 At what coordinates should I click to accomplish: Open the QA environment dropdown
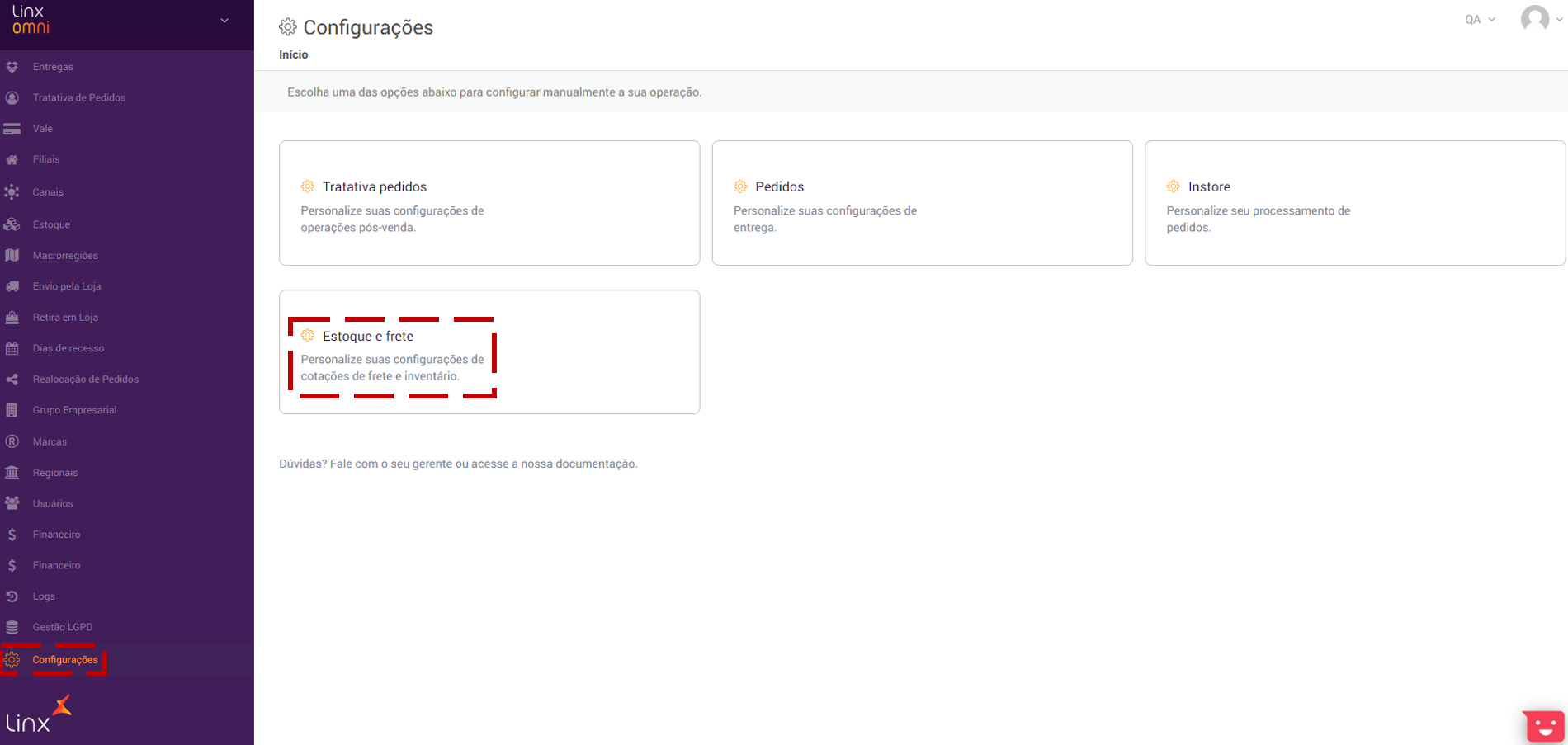(1480, 20)
